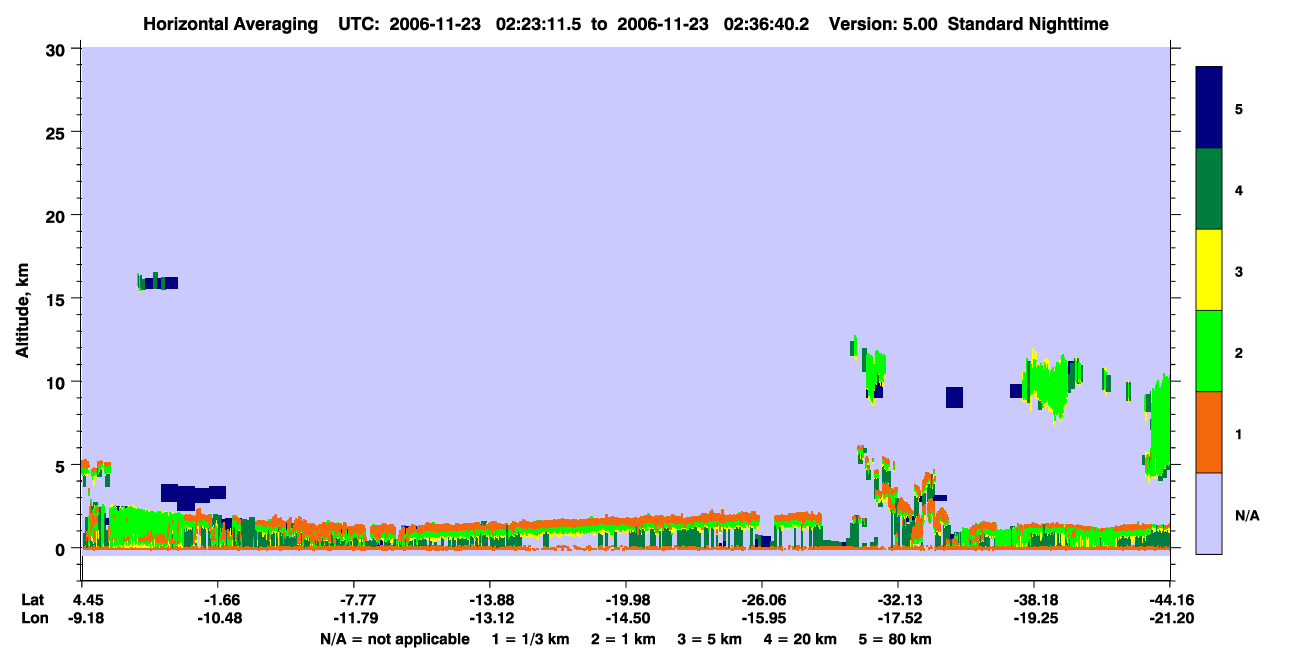Image resolution: width=1300 pixels, height=667 pixels.
Task: Click the dark blue level 5 colorbar segment
Action: 1209,108
